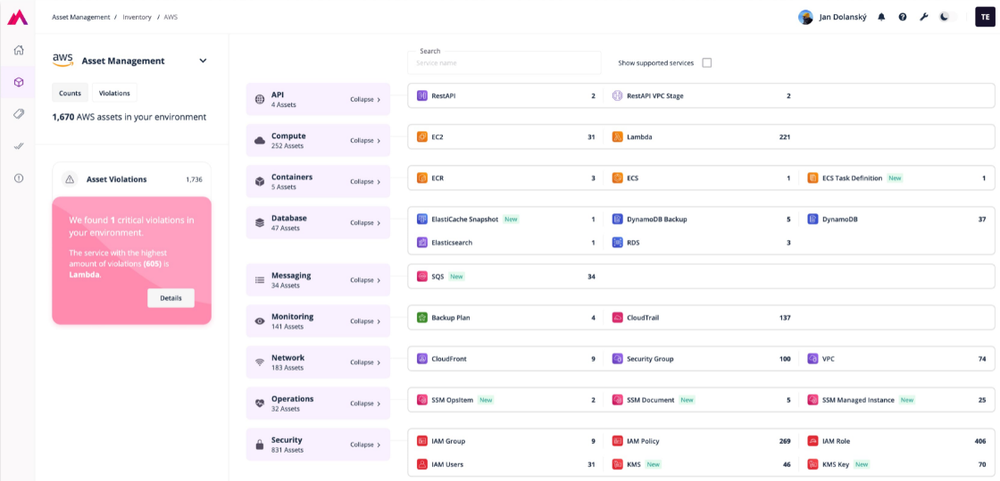Go to Inventory breadcrumb

coord(137,17)
